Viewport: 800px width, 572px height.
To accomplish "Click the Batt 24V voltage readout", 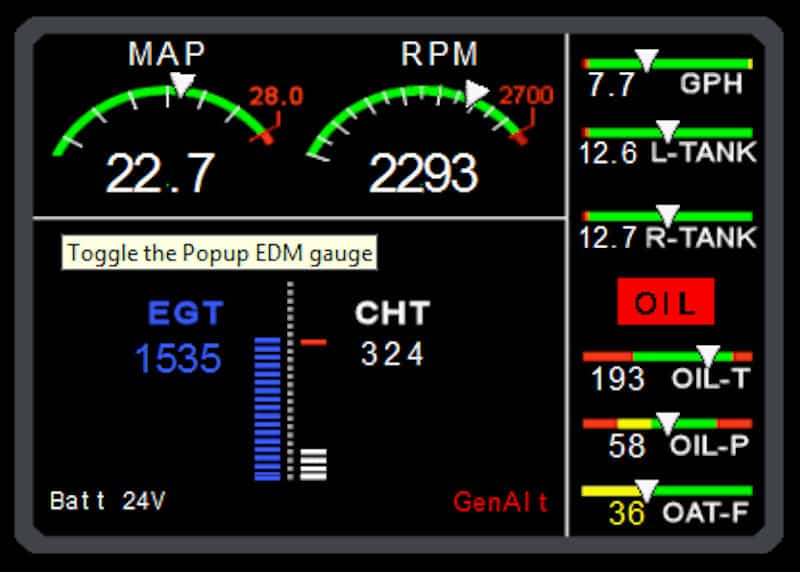I will click(107, 501).
